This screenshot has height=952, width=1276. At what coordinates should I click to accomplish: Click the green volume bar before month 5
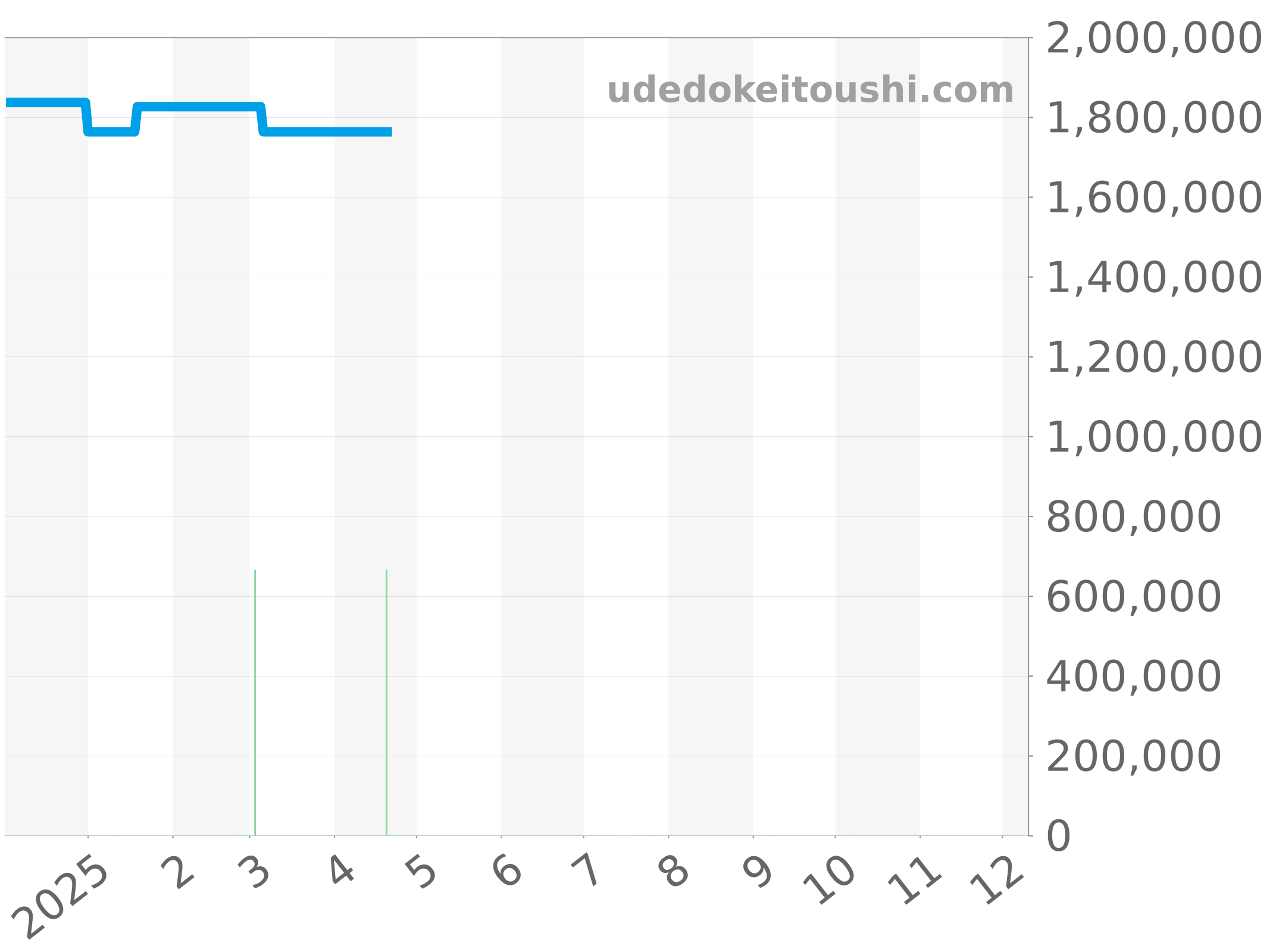click(x=387, y=702)
